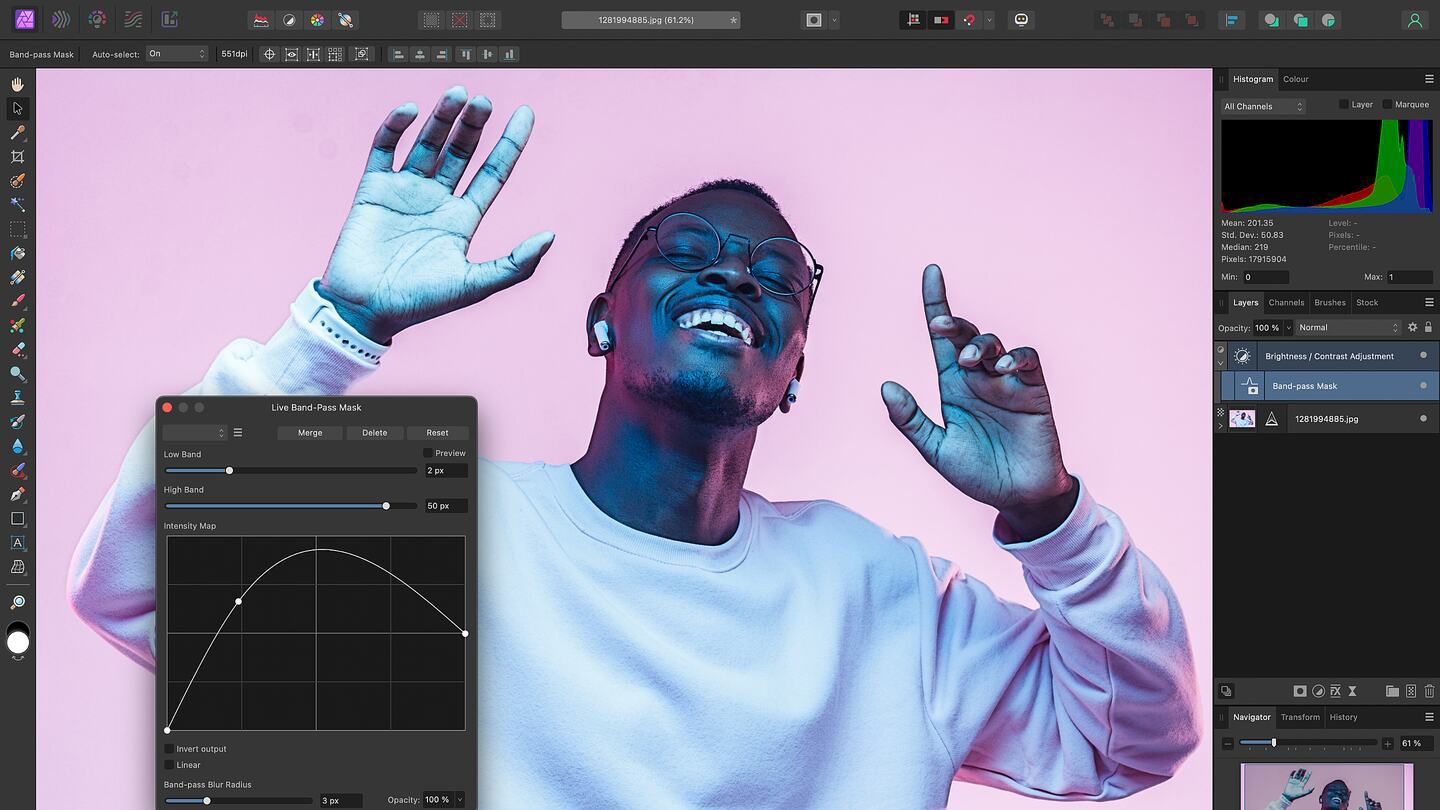Viewport: 1440px width, 810px height.
Task: Select the Move tool
Action: coord(17,108)
